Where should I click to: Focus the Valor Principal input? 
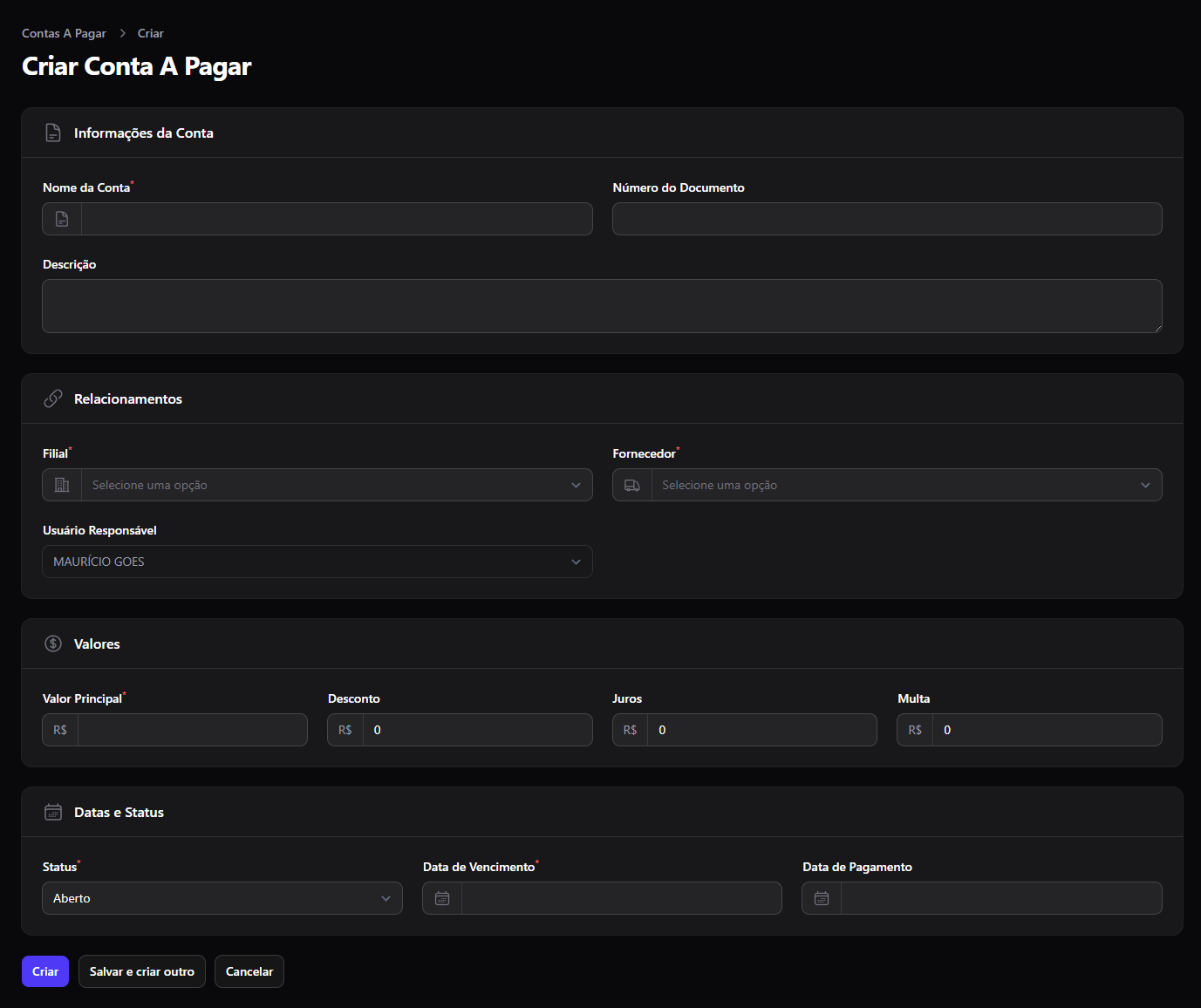coord(192,730)
